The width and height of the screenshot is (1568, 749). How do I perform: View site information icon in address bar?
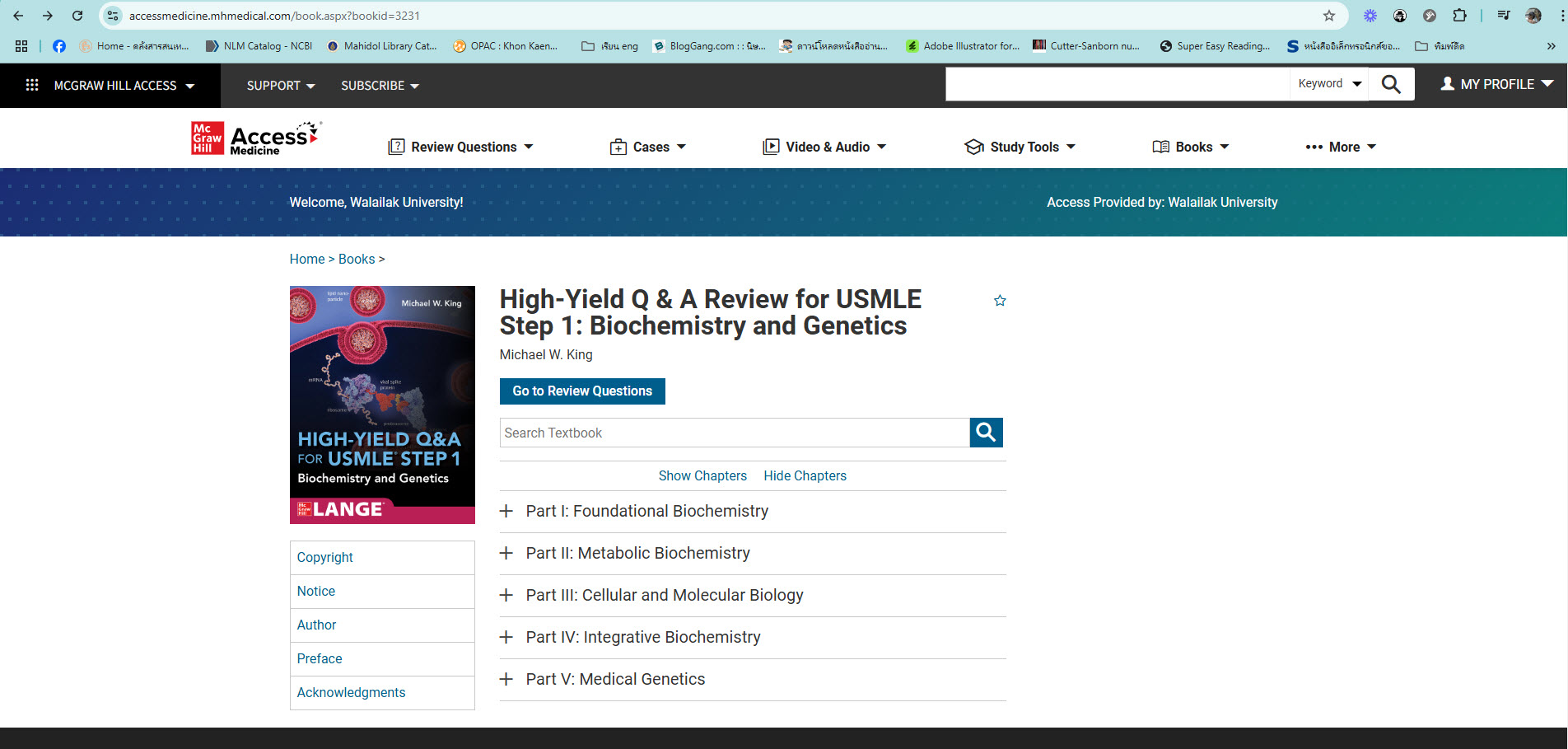[114, 16]
